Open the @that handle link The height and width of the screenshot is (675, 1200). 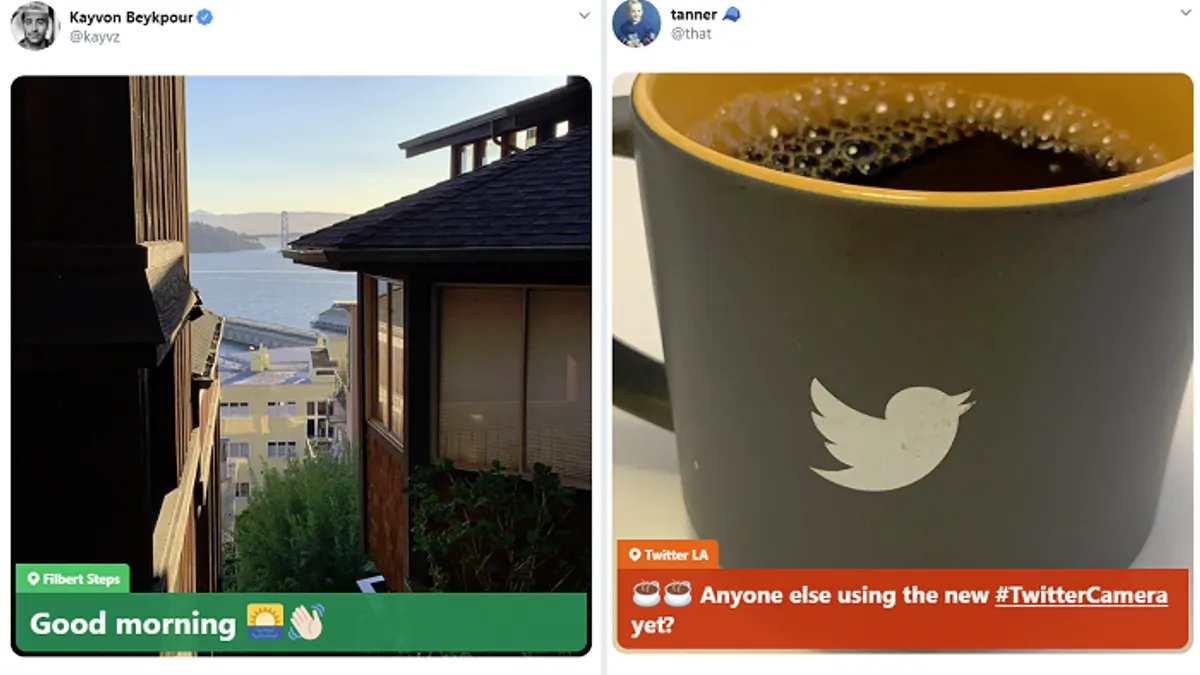(691, 33)
